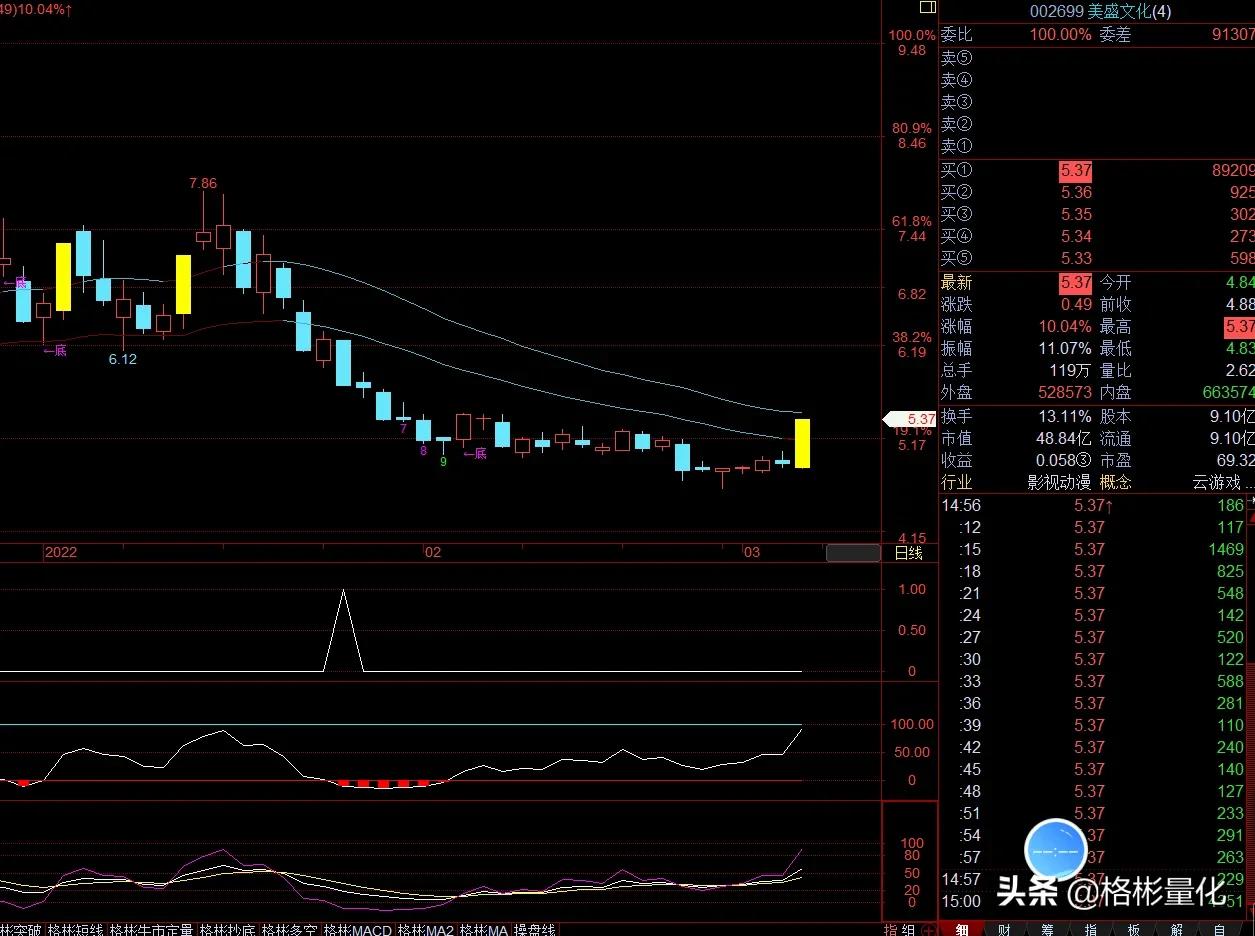Select the 操盘线 indicator tab
The width and height of the screenshot is (1255, 936).
[534, 930]
